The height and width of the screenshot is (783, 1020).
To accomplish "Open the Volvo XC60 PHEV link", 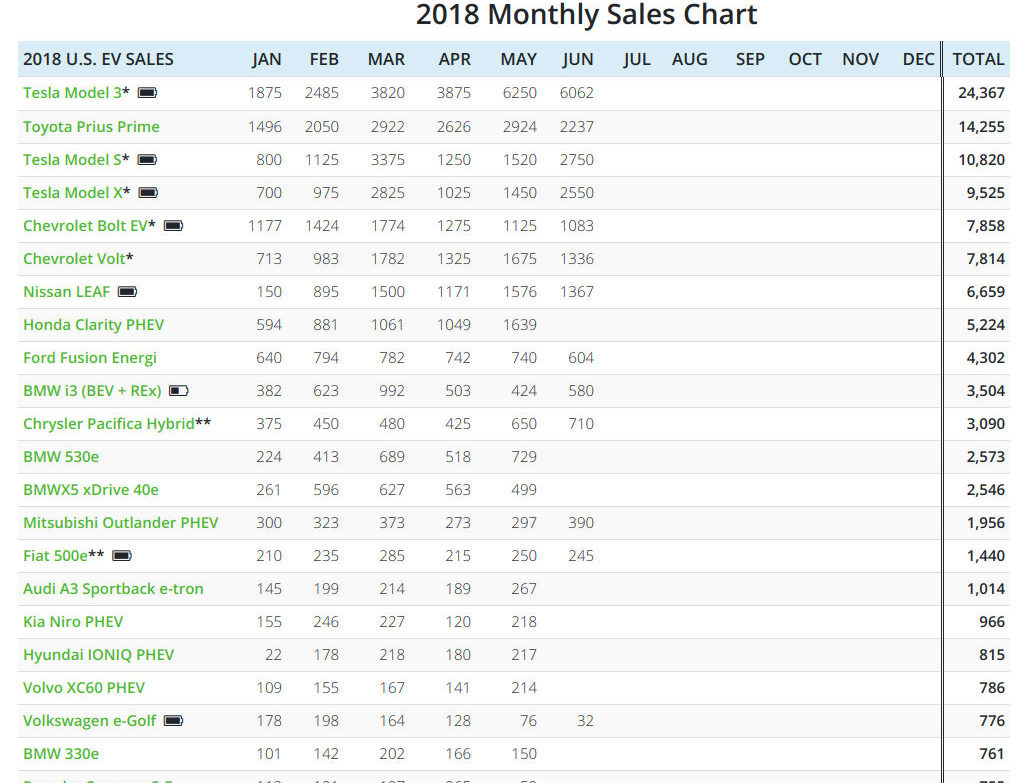I will pos(84,687).
